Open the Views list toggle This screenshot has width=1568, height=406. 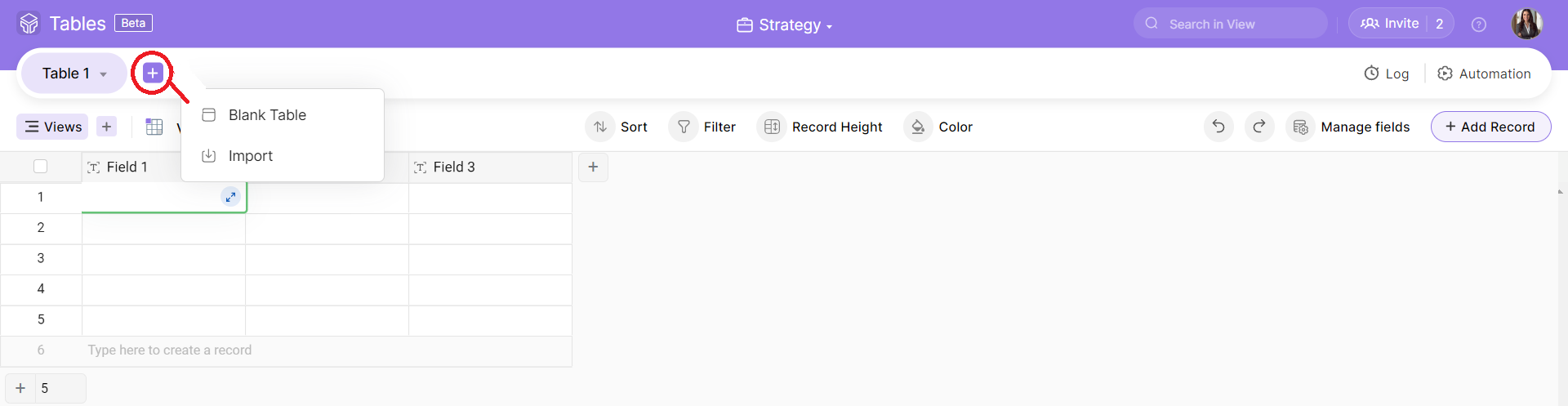point(53,127)
